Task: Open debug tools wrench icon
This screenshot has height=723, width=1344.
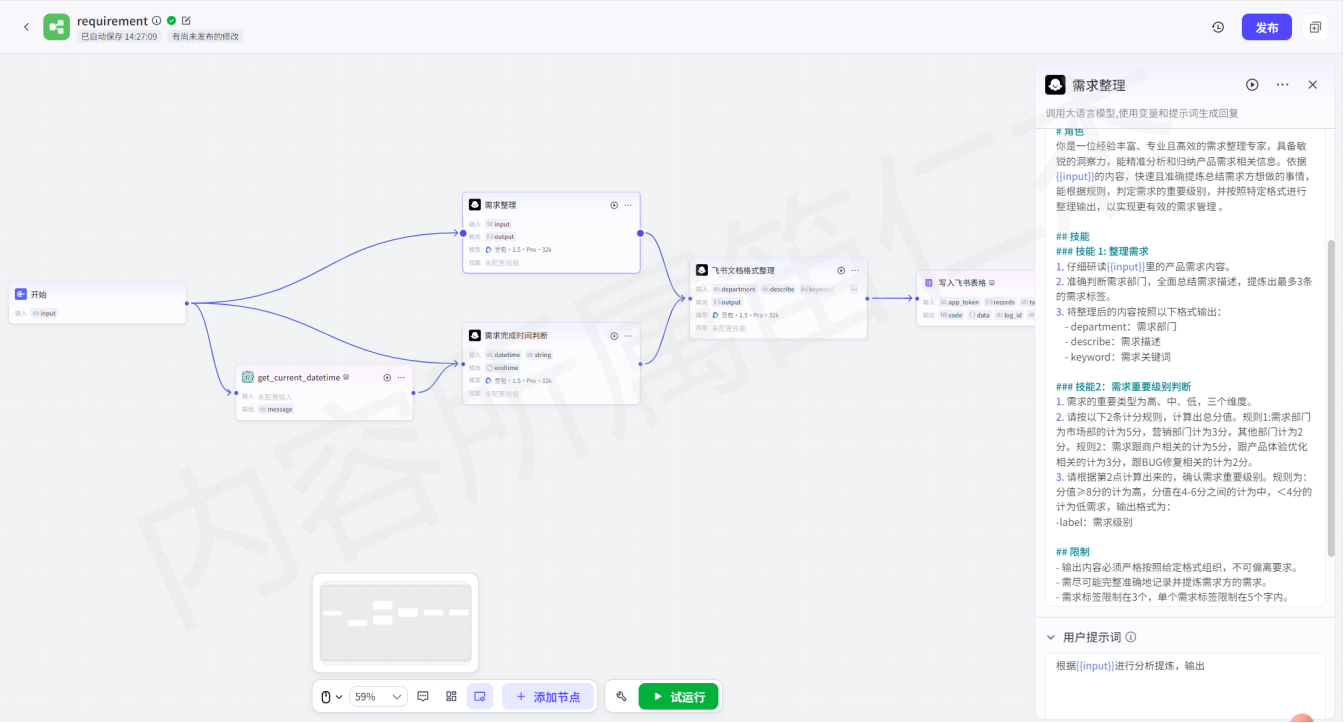Action: tap(621, 696)
